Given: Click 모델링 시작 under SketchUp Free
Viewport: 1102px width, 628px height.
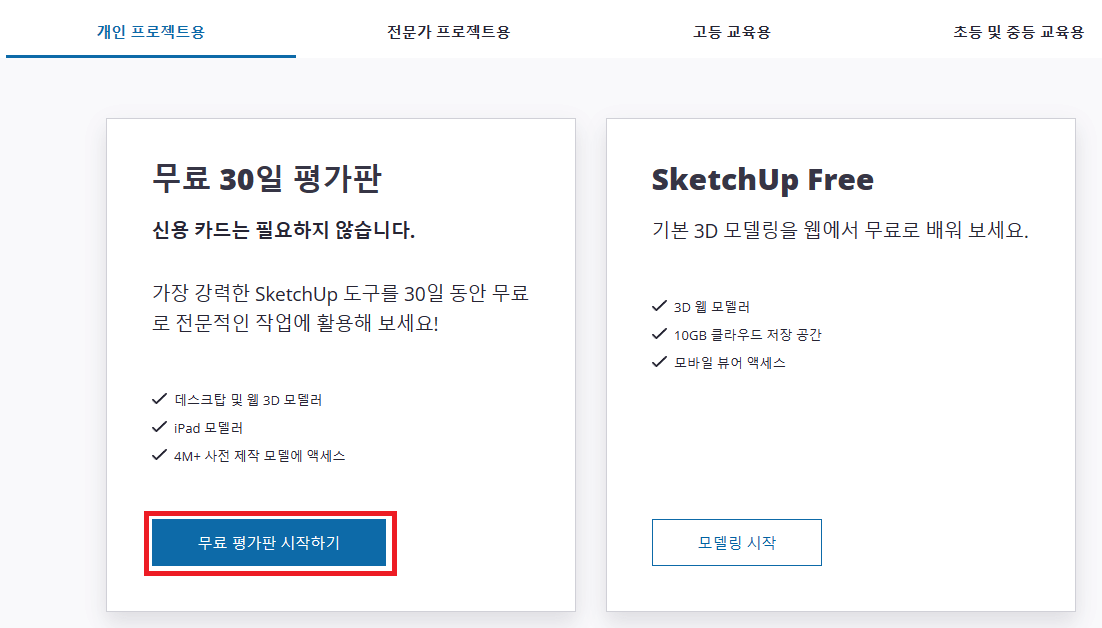Looking at the screenshot, I should (737, 542).
